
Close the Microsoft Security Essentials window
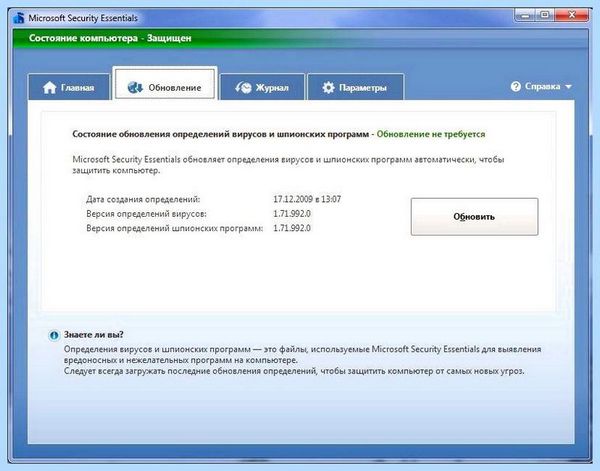point(571,15)
